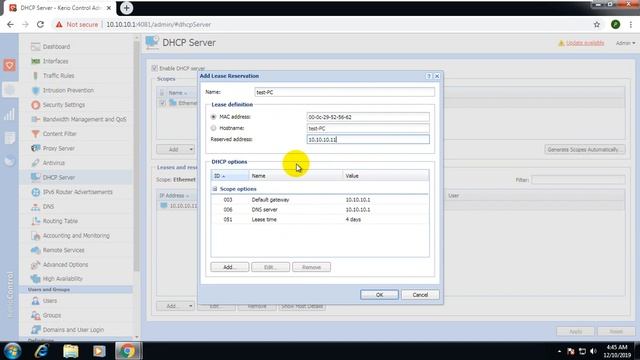Open Windows Explorer folder in taskbar

point(70,351)
